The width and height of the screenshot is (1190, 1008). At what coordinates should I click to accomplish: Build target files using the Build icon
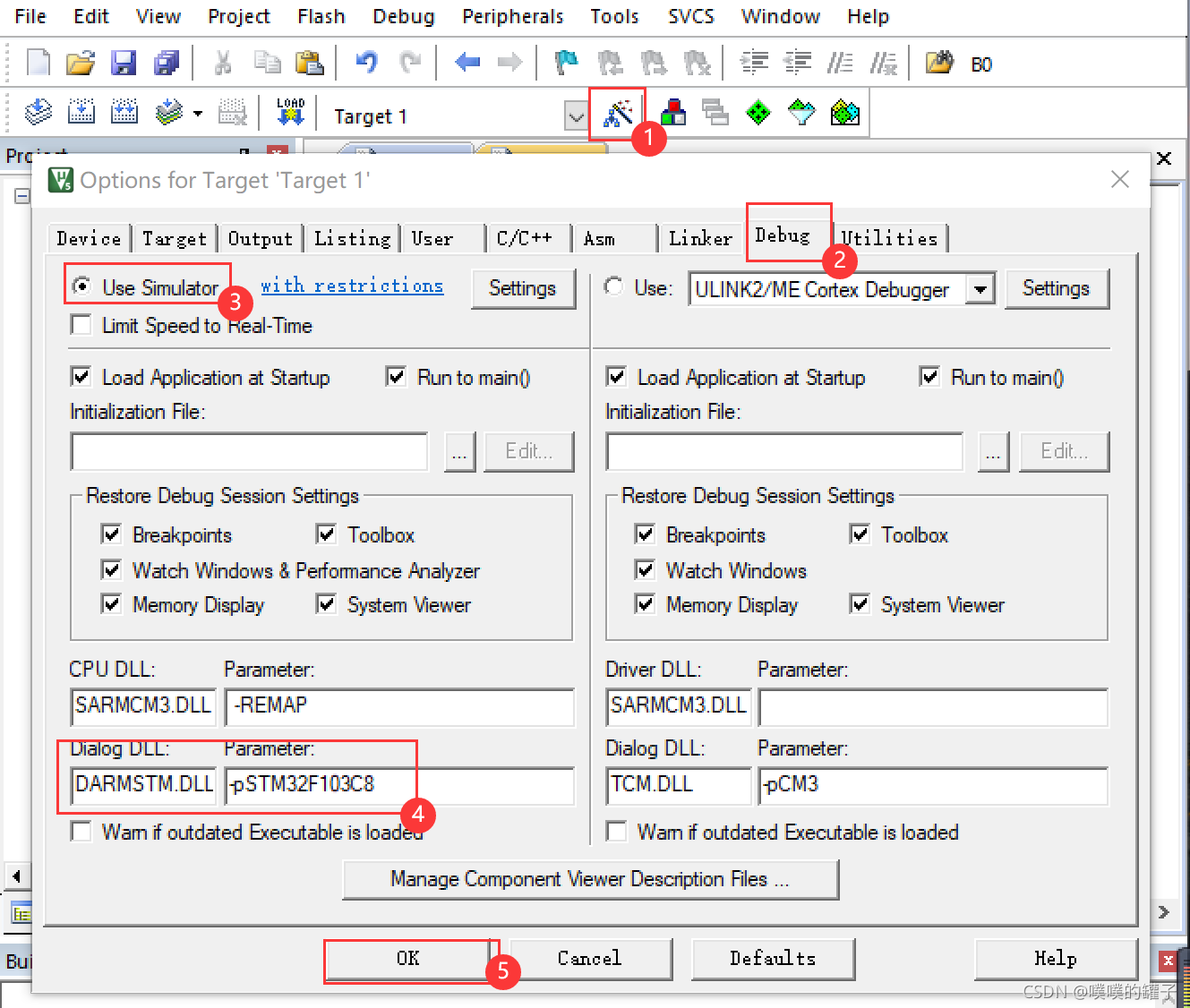click(81, 112)
